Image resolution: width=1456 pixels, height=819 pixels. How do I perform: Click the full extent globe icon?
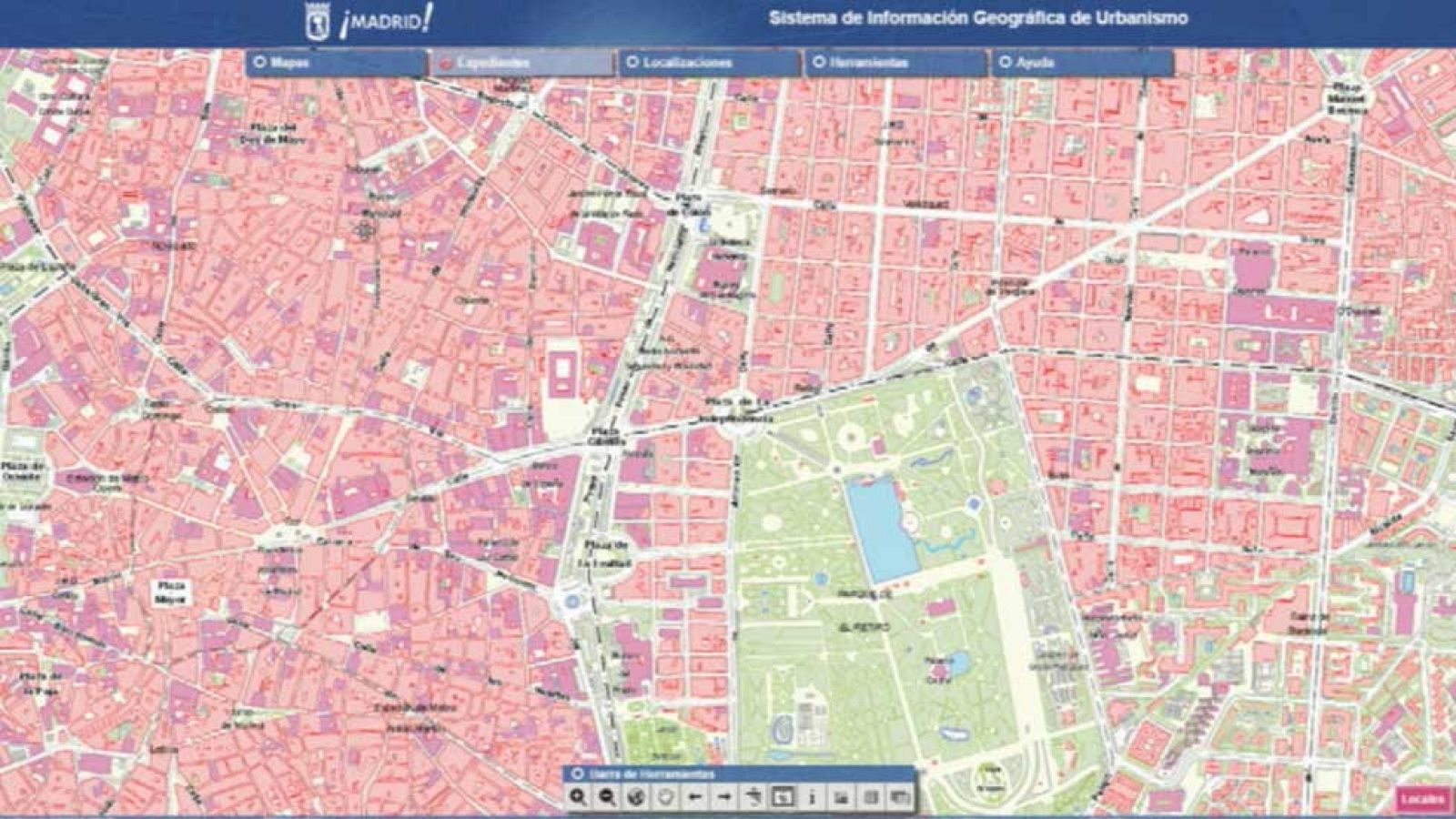click(635, 796)
